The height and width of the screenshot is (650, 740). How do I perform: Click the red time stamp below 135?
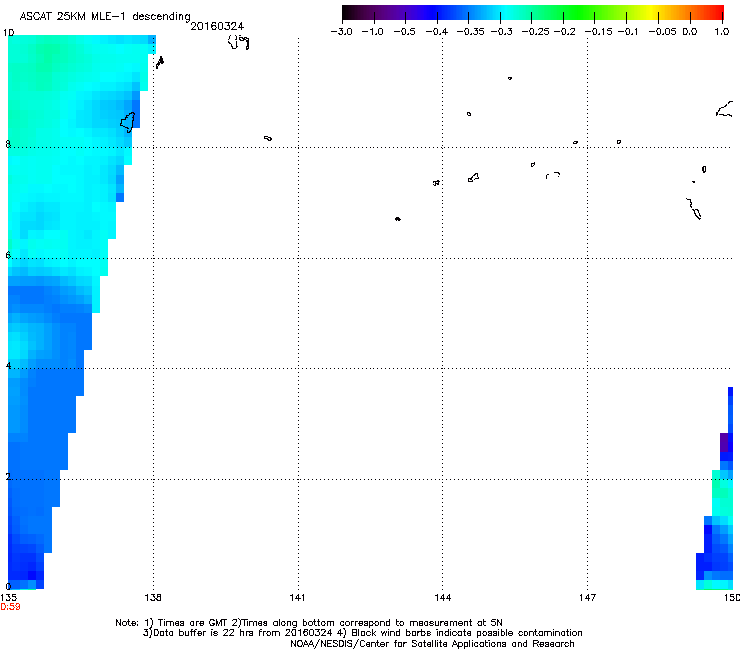pos(10,607)
